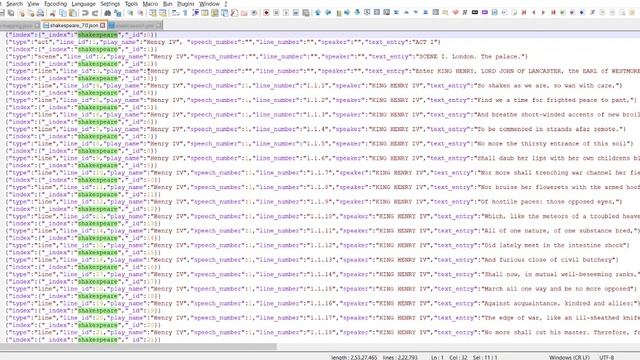Click text "March all one way"

[x=516, y=289]
